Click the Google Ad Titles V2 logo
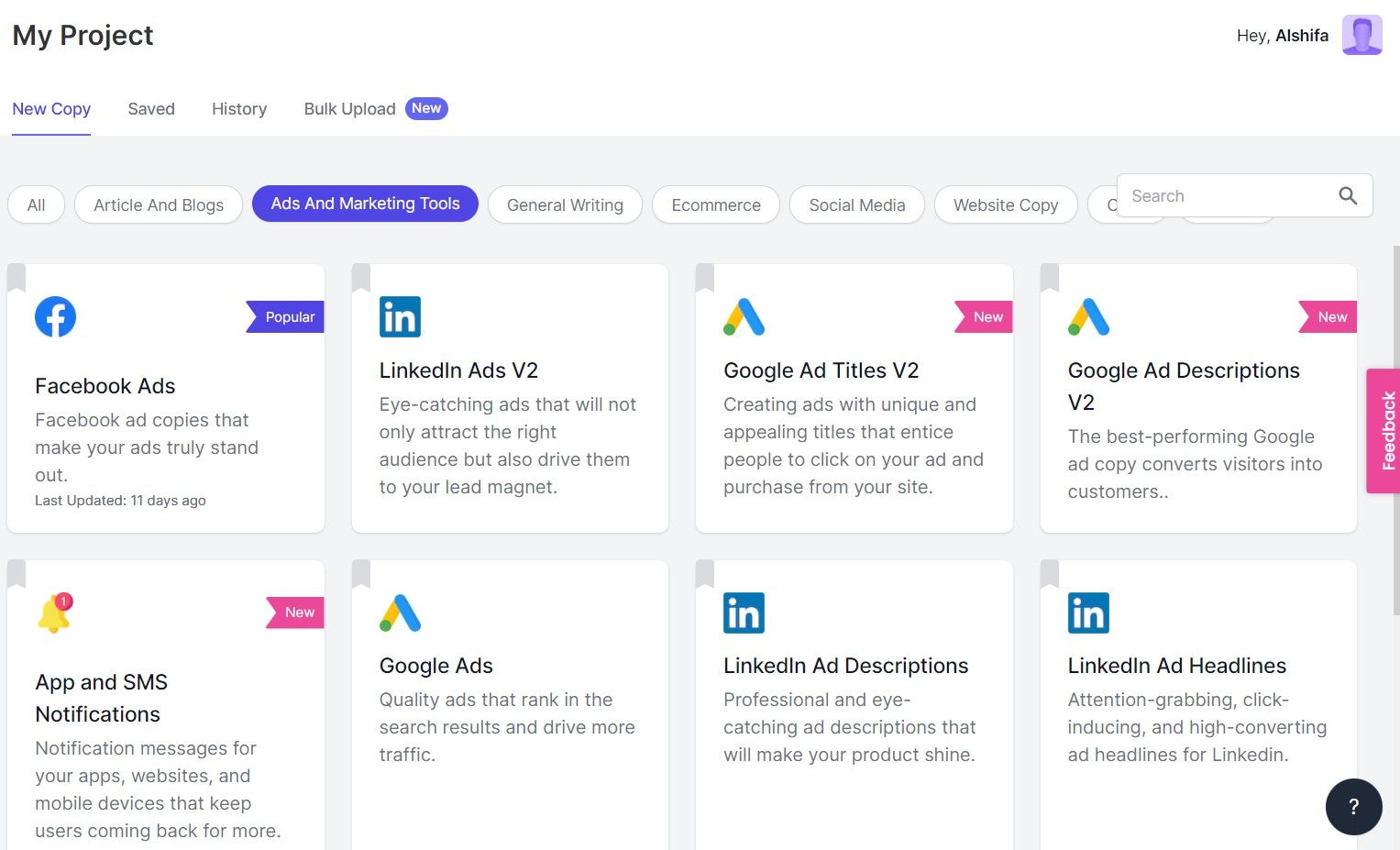This screenshot has width=1400, height=850. [744, 317]
